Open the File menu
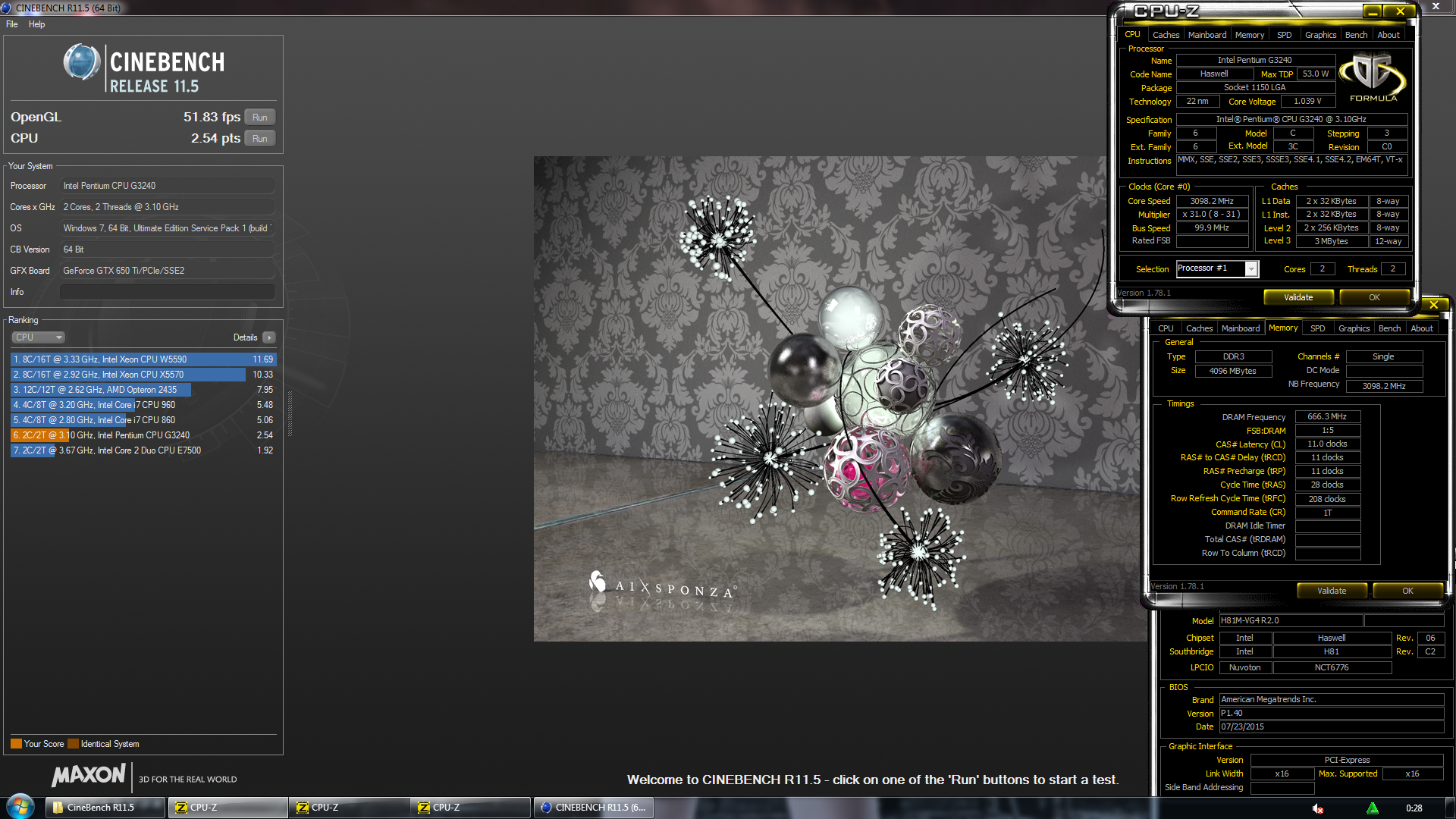 coord(12,24)
